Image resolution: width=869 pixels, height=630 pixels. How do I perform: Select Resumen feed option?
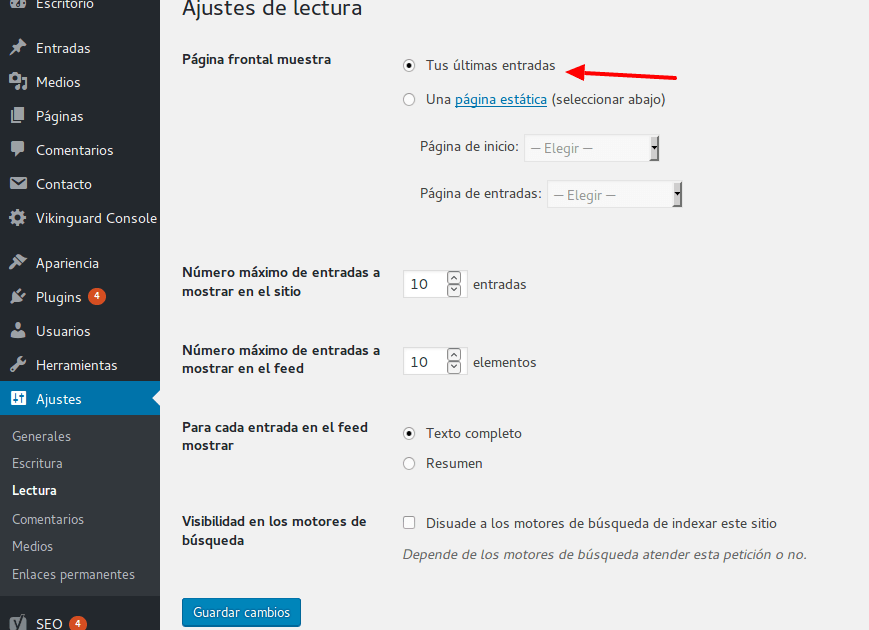point(409,463)
